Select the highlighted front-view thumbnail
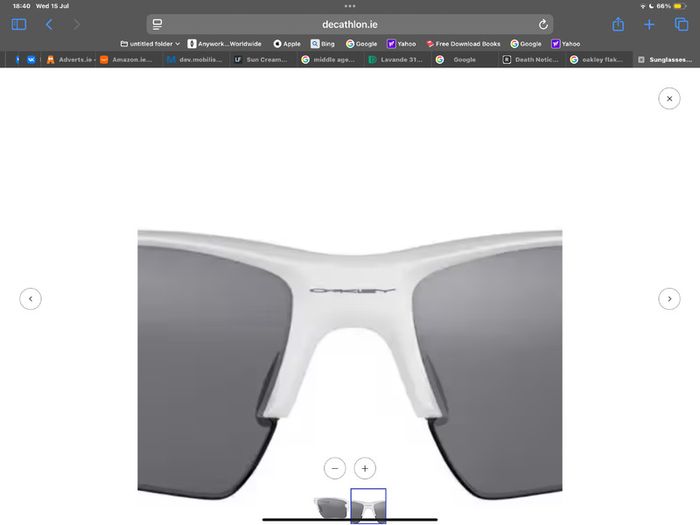This screenshot has width=700, height=525. coord(368,506)
